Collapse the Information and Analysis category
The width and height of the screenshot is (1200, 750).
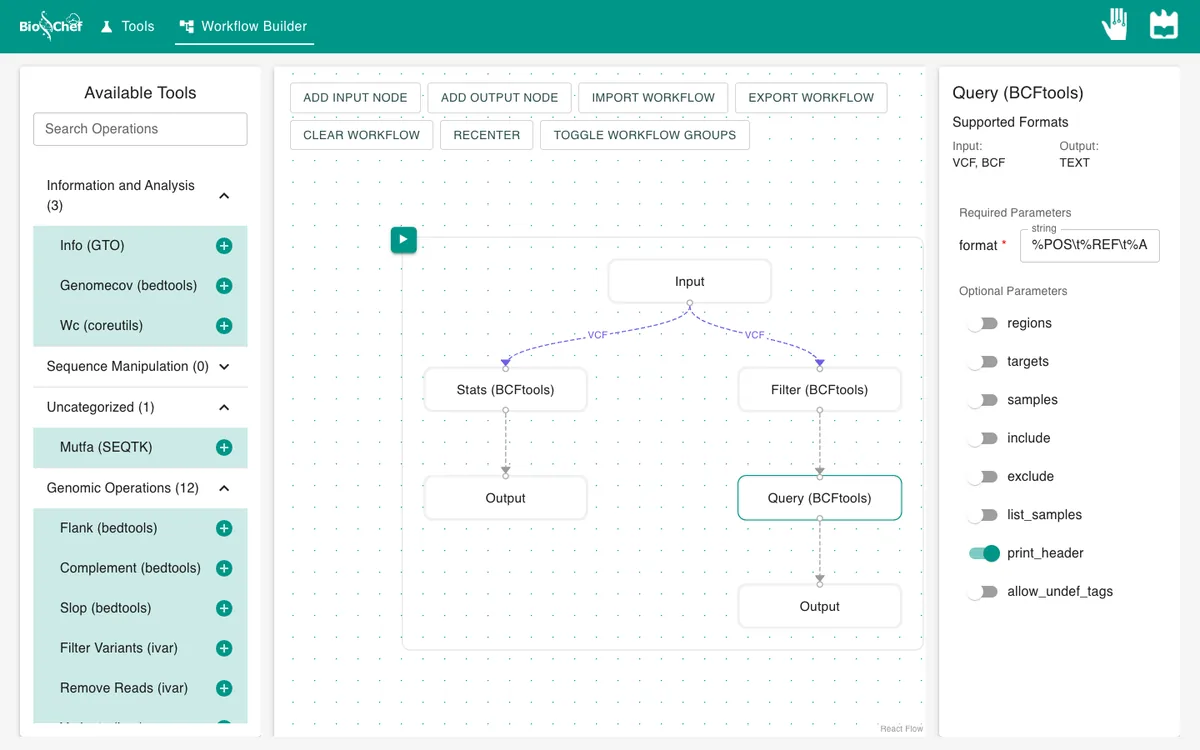click(224, 196)
